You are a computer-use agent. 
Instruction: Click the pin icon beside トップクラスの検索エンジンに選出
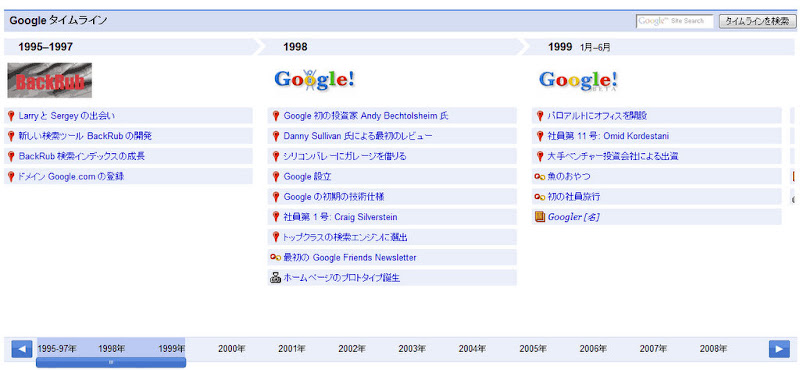[276, 237]
